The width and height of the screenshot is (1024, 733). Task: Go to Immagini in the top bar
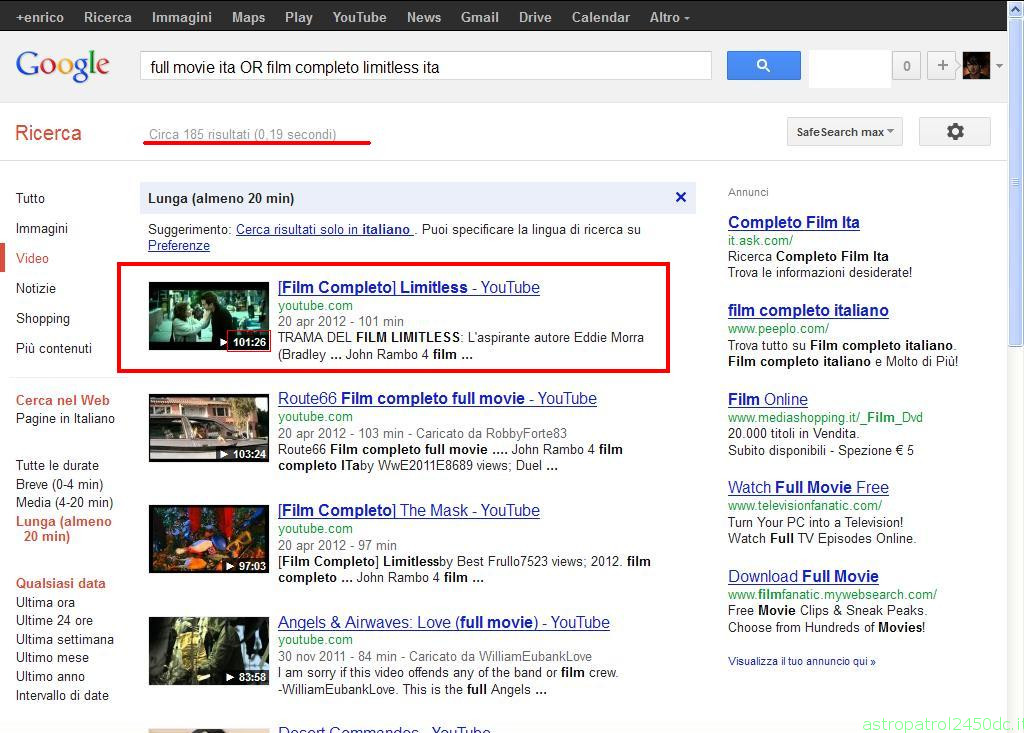point(182,18)
